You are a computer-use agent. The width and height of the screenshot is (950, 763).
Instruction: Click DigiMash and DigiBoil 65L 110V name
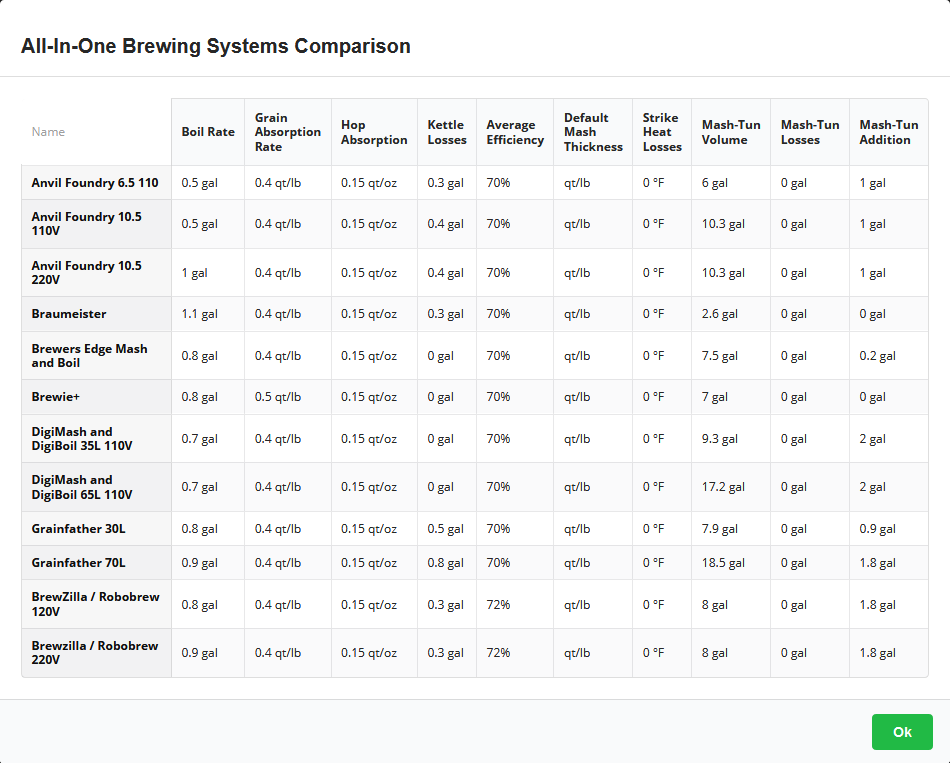pos(82,487)
